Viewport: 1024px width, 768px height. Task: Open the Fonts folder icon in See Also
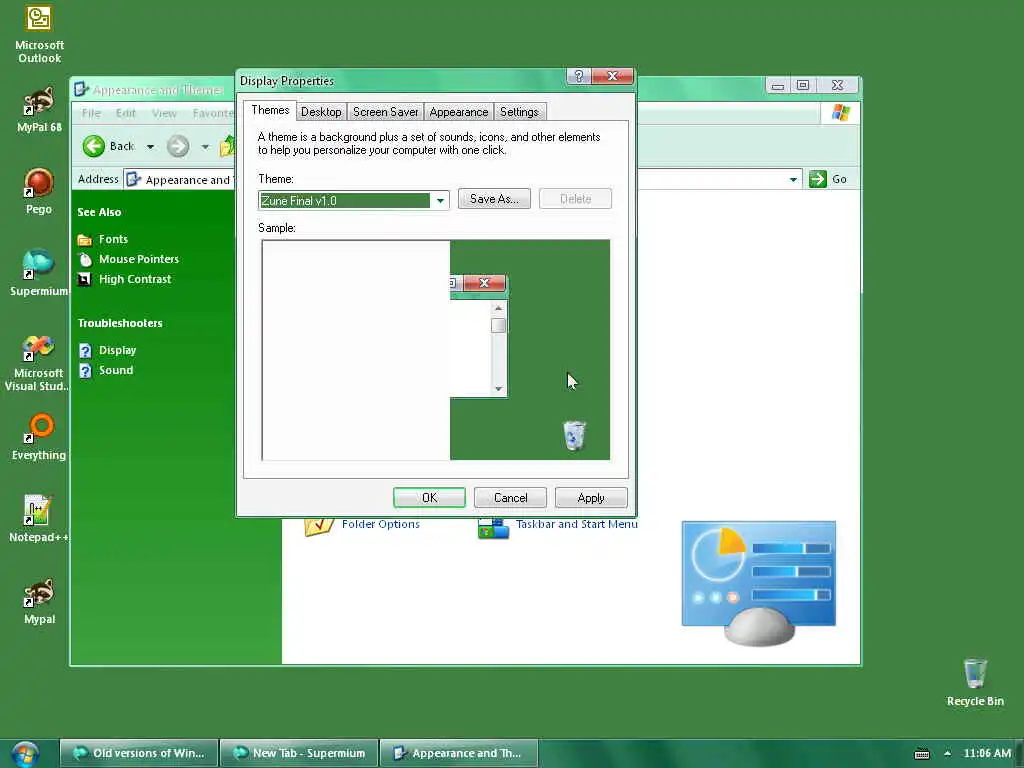pyautogui.click(x=85, y=240)
